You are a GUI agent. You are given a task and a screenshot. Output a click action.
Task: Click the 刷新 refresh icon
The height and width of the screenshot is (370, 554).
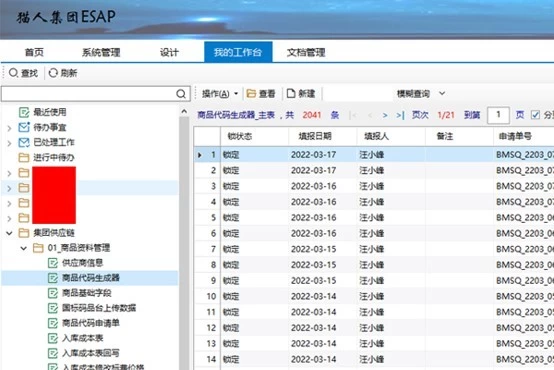coord(53,73)
